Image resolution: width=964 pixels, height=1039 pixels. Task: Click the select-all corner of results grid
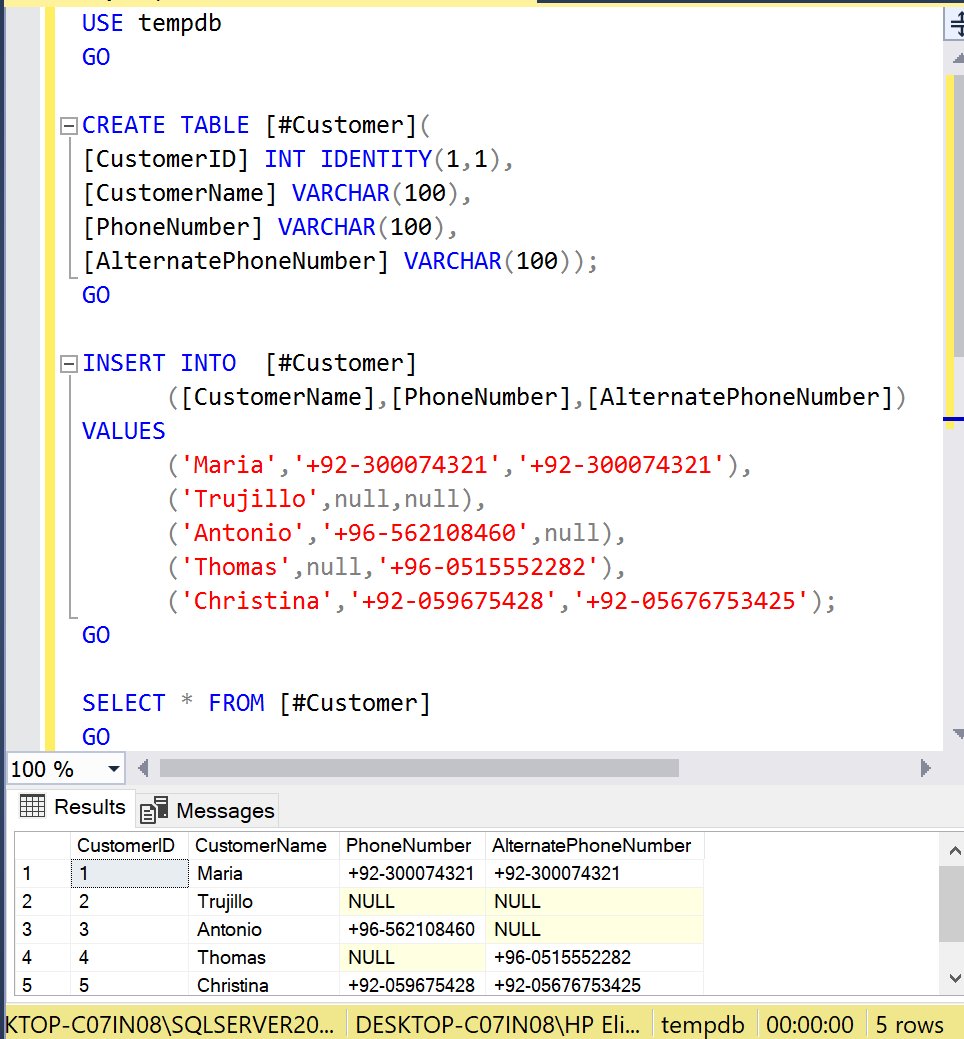(x=40, y=846)
